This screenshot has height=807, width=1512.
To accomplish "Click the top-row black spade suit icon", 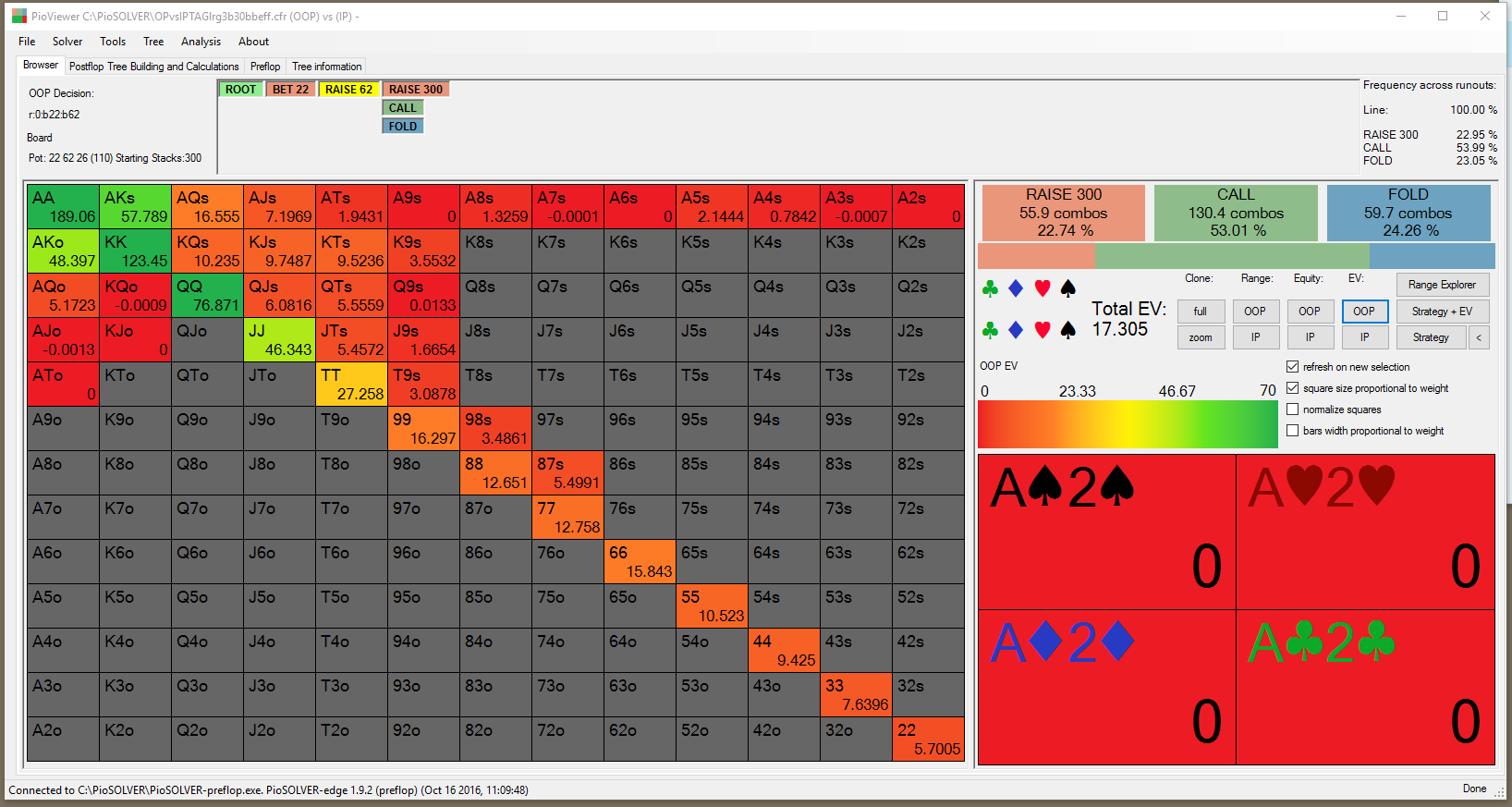I will pyautogui.click(x=1068, y=289).
